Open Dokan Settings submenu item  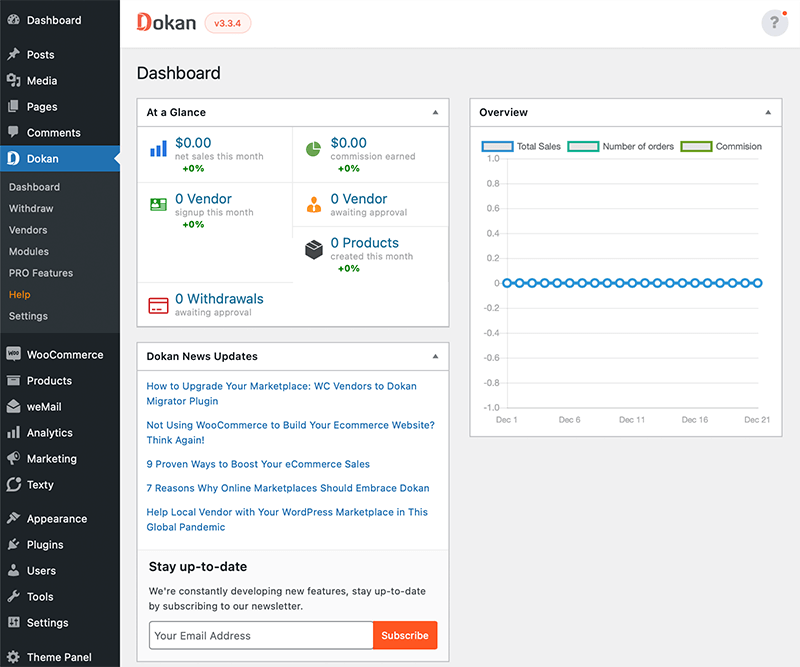[28, 315]
